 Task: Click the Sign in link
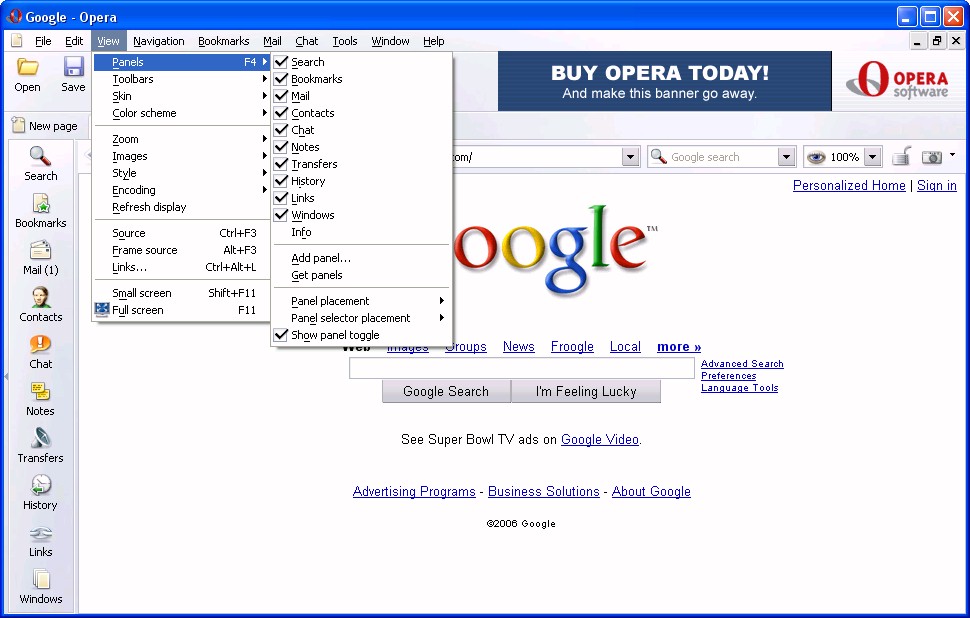click(937, 186)
